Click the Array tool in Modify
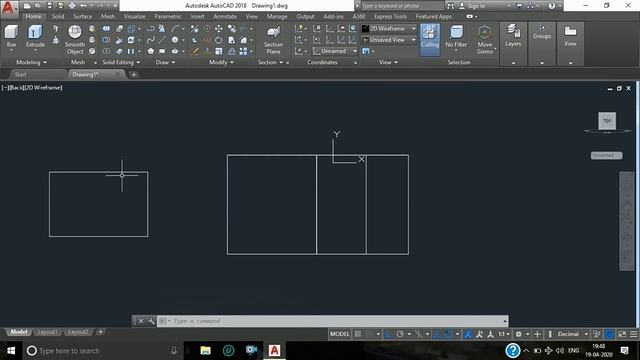This screenshot has width=640, height=360. (243, 51)
